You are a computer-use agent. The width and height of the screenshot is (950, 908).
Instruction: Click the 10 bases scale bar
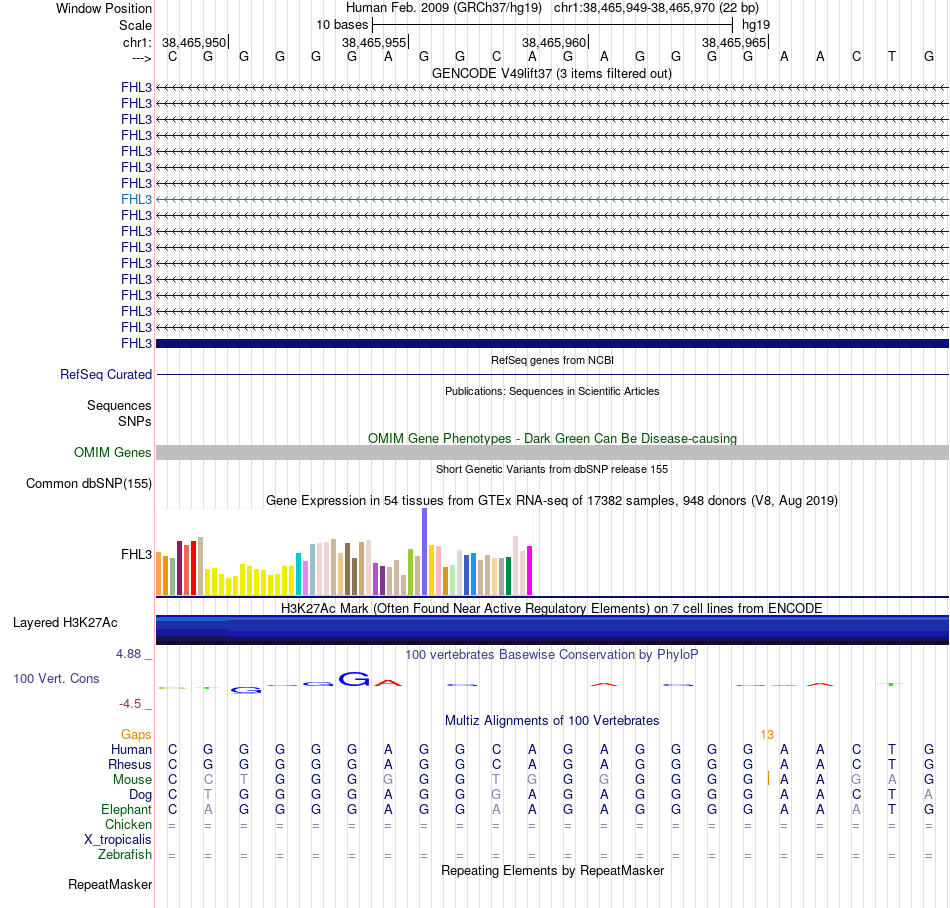553,25
